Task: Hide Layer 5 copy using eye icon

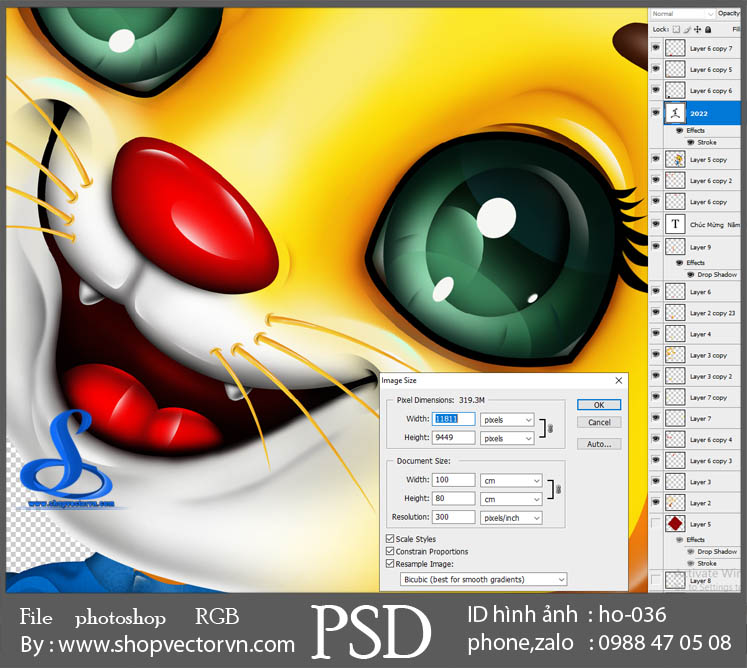Action: pyautogui.click(x=656, y=159)
